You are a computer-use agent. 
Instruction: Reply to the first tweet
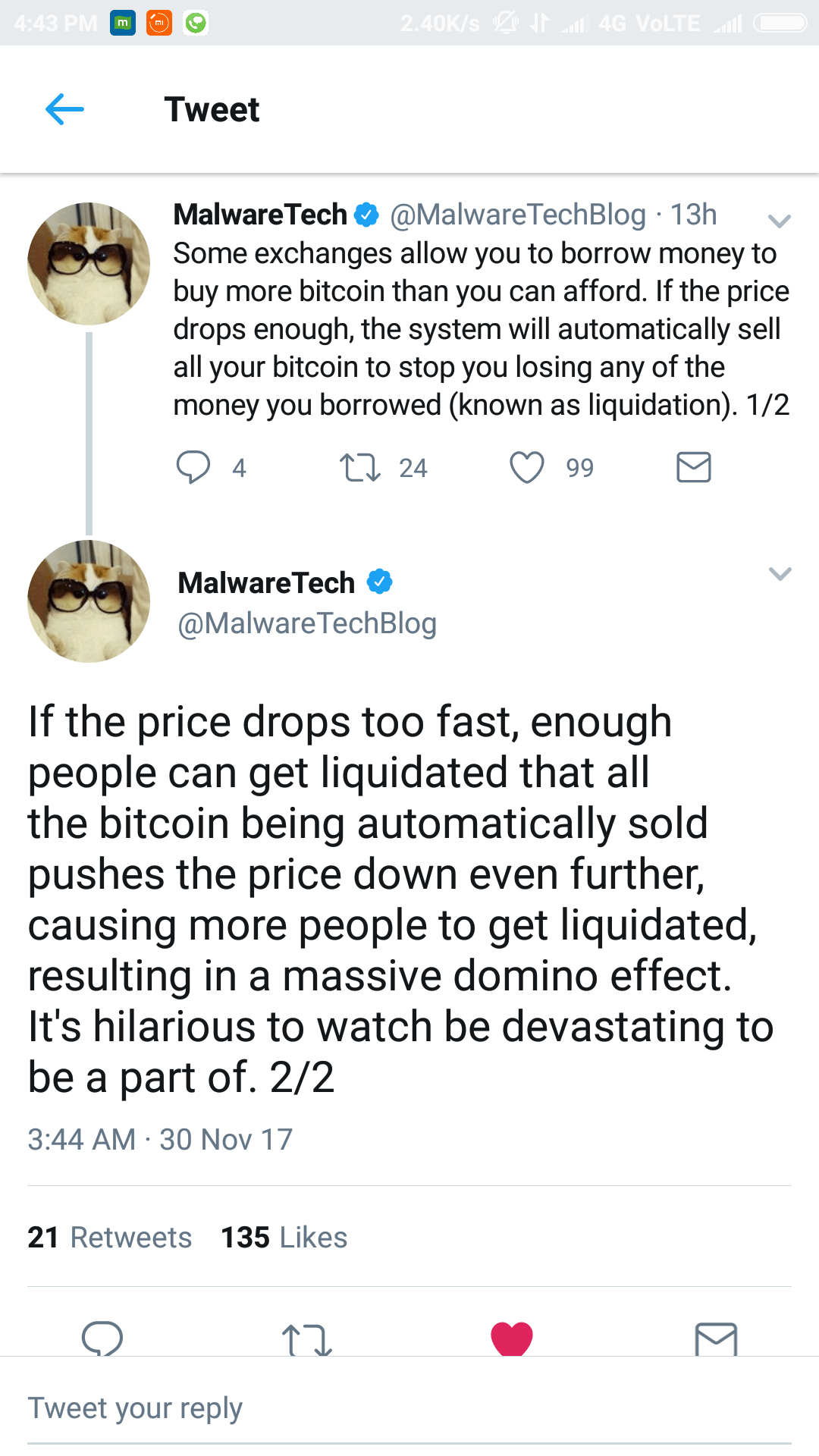tap(196, 468)
